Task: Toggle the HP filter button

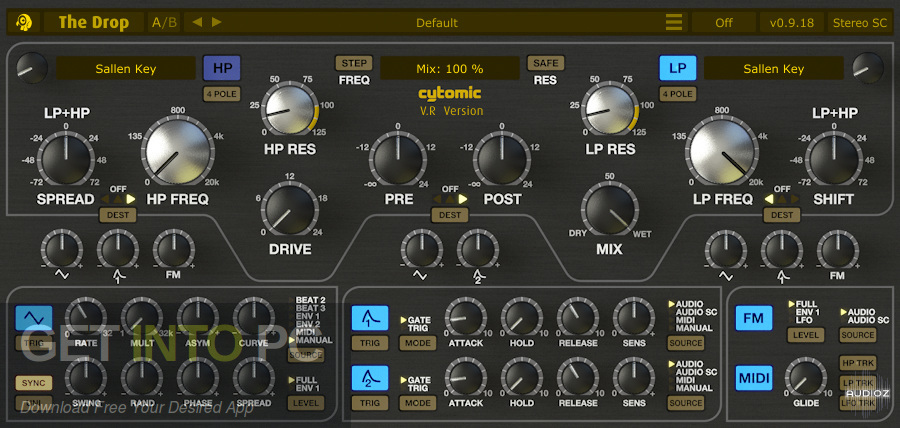Action: [222, 68]
